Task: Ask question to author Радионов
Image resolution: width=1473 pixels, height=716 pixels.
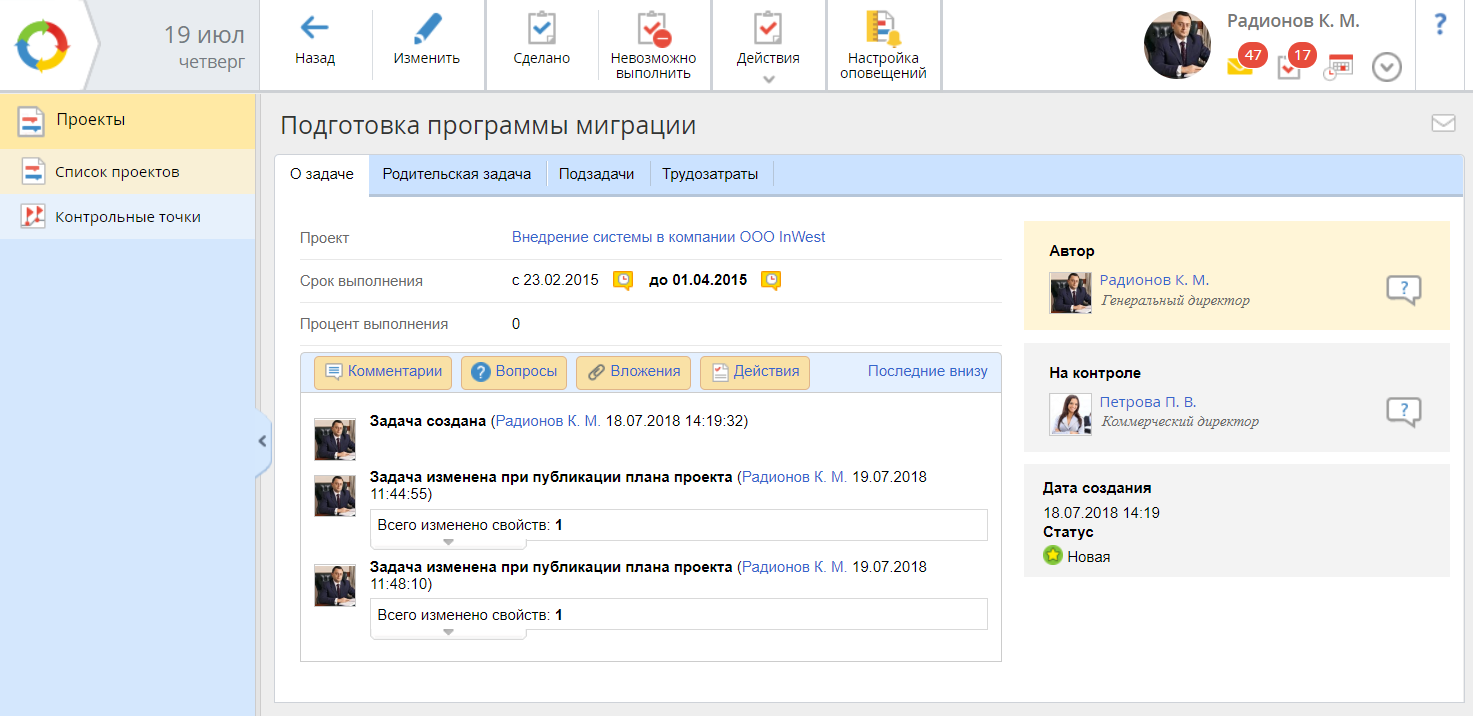Action: click(1403, 291)
